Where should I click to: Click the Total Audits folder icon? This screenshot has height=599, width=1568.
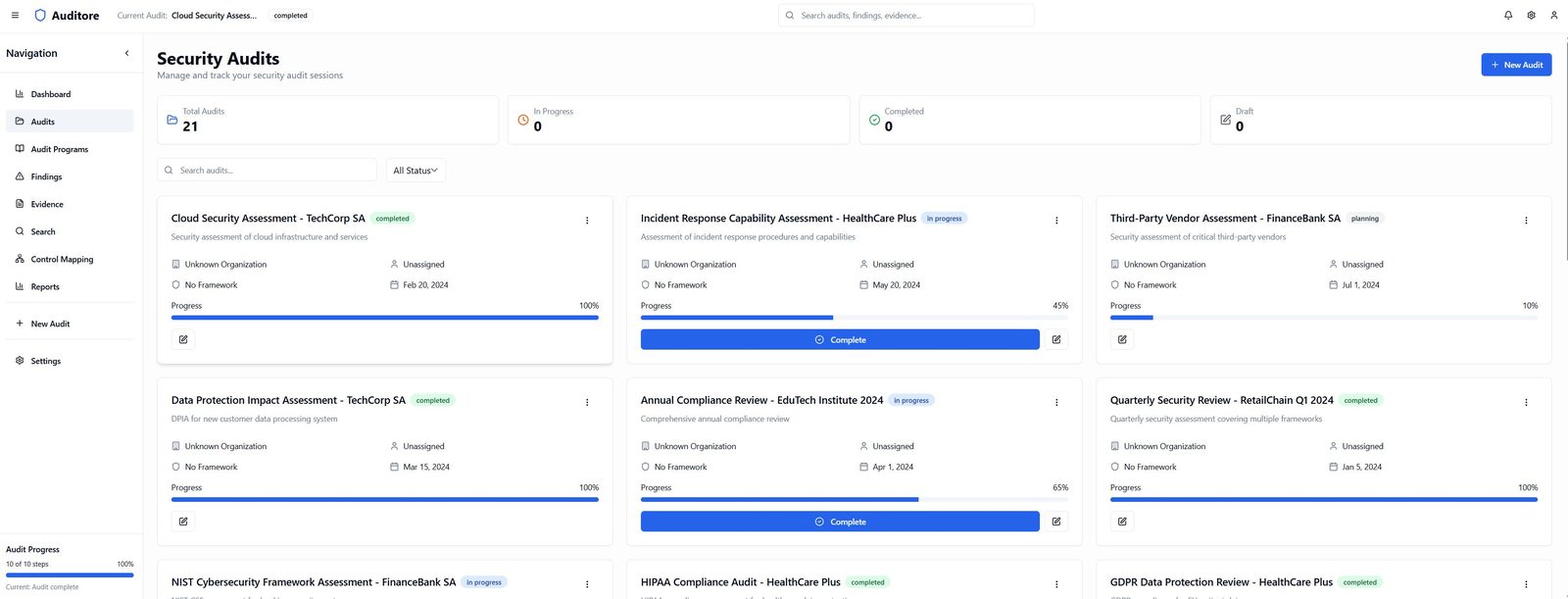172,120
